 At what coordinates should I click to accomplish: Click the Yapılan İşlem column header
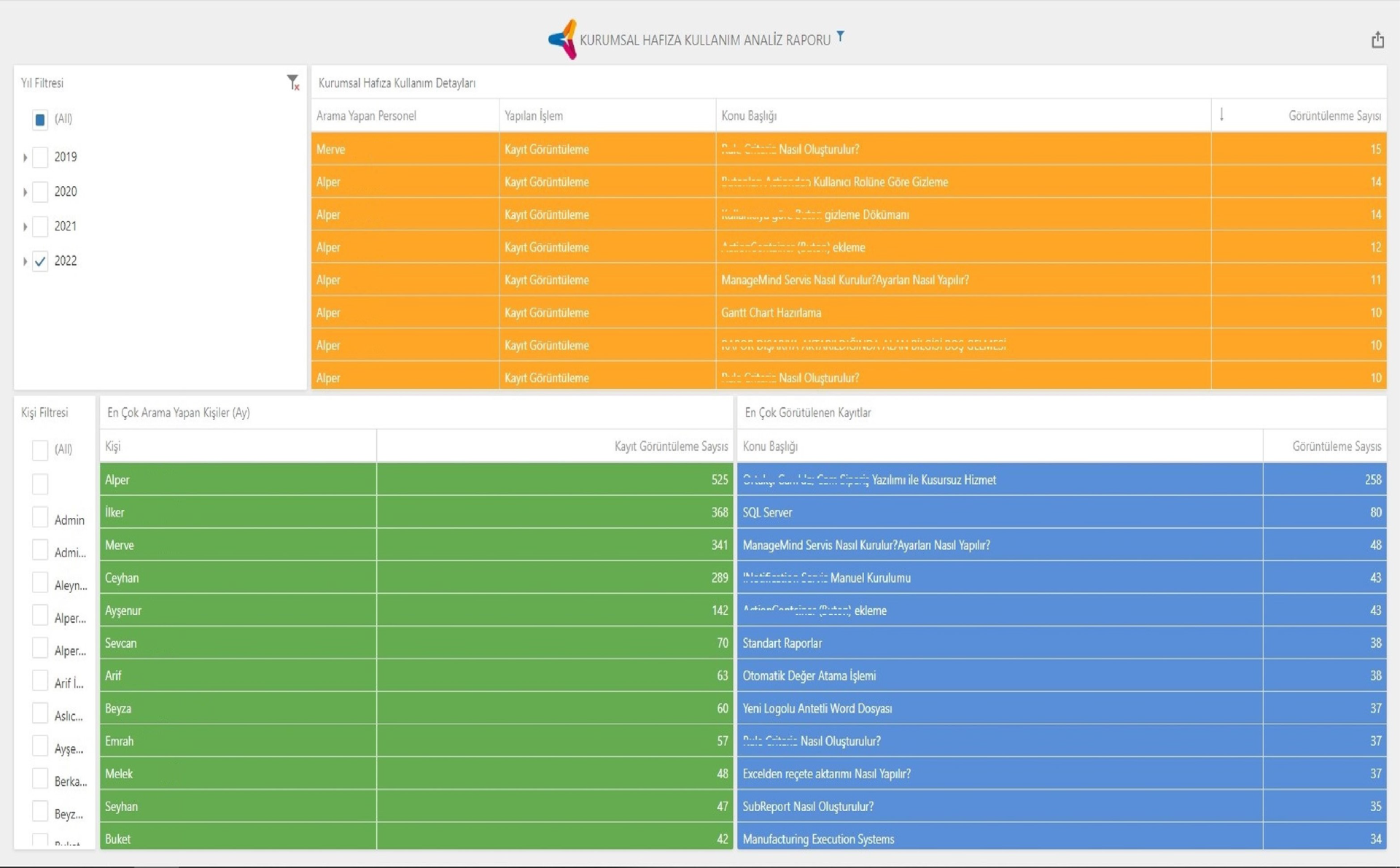(534, 116)
